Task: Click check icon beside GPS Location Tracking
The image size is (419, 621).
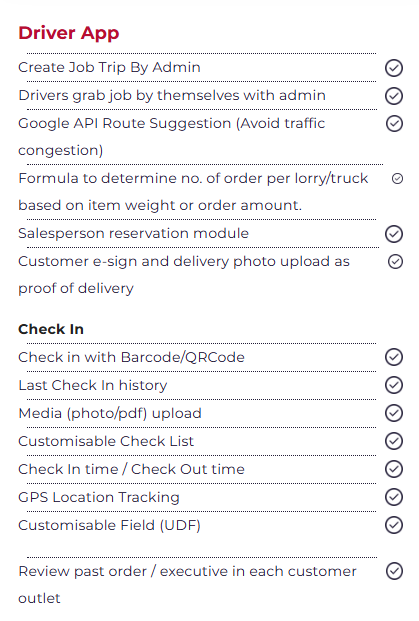Action: tap(394, 497)
